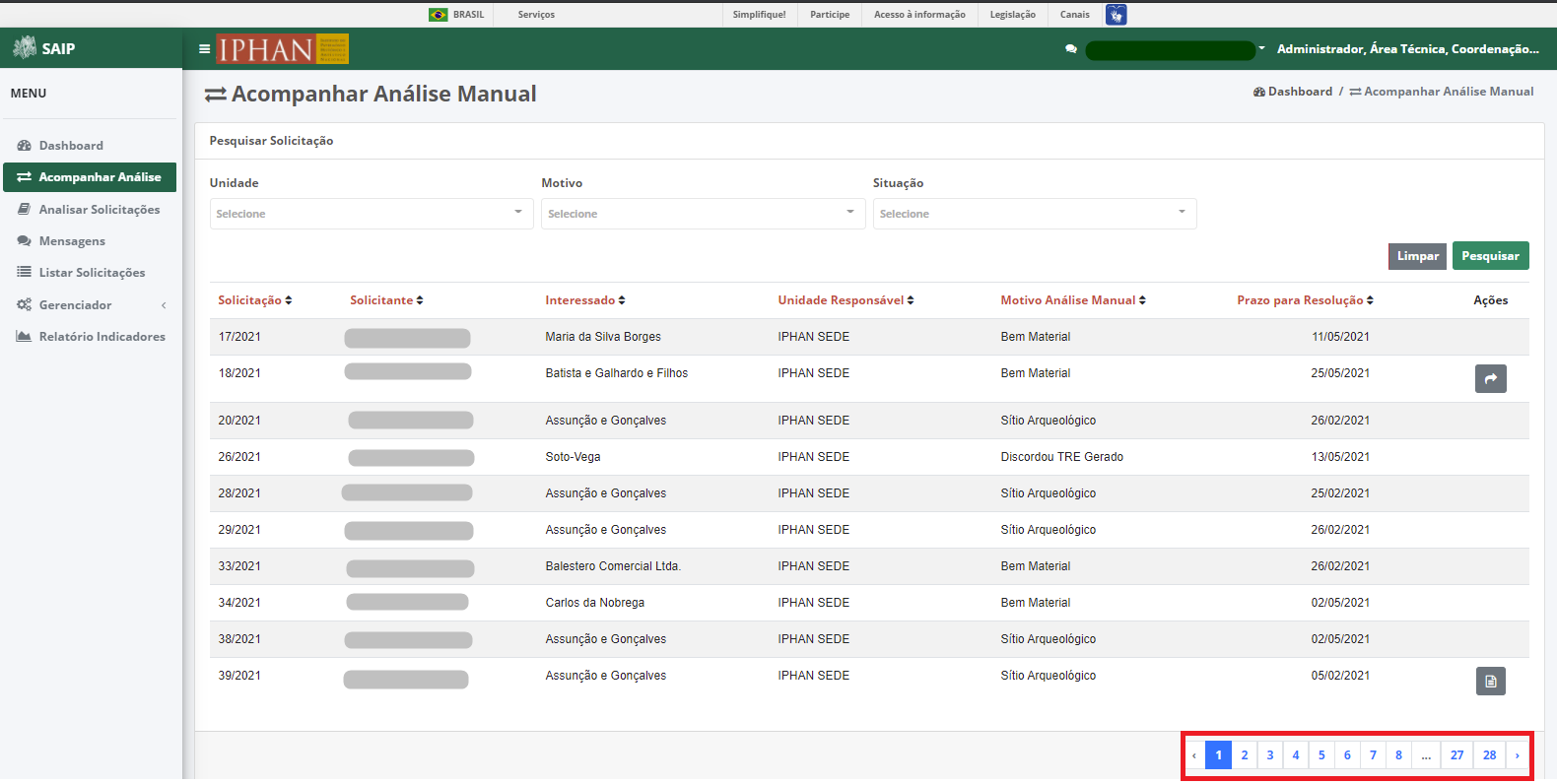Viewport: 1557px width, 784px height.
Task: Click Discordou TRE Gerado cell
Action: click(x=1062, y=457)
